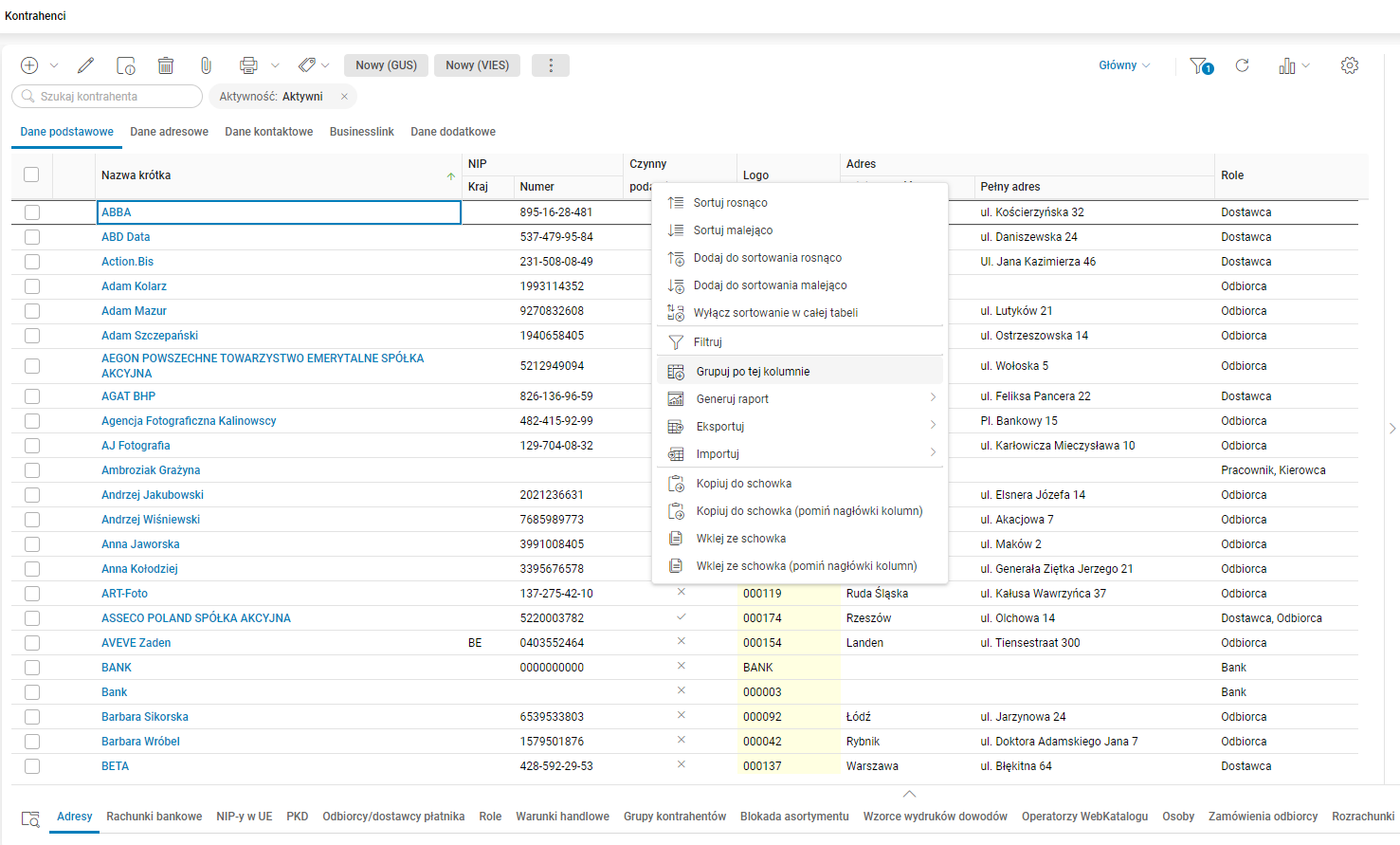Tick the Adam Kolarz row checkbox
Viewport: 1400px width, 845px height.
(x=32, y=286)
